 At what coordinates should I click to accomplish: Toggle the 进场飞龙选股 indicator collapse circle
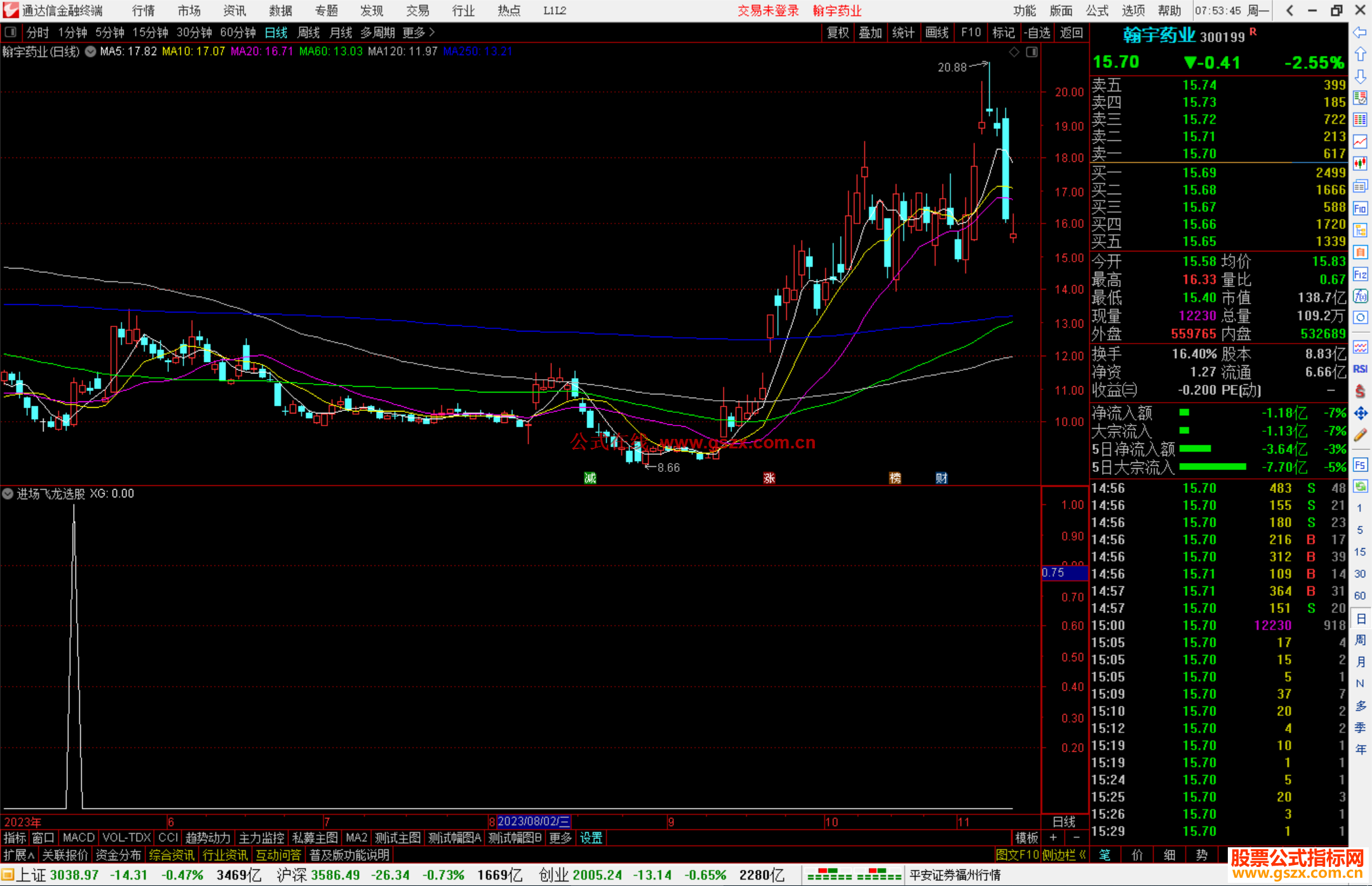click(8, 493)
